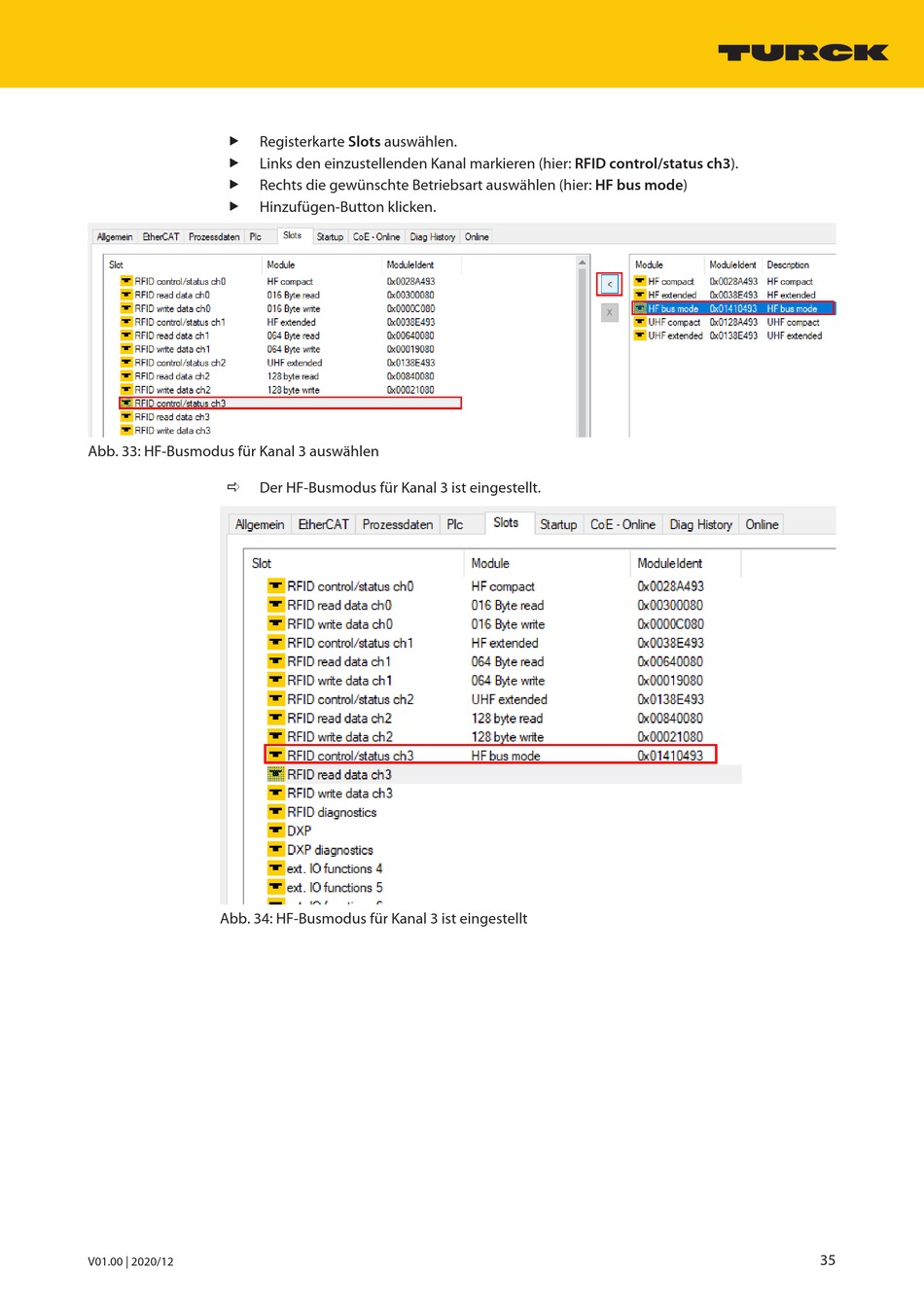This screenshot has height=1306, width=924.
Task: Click RFID write data ch2 icon in Abb. 34
Action: pos(276,737)
